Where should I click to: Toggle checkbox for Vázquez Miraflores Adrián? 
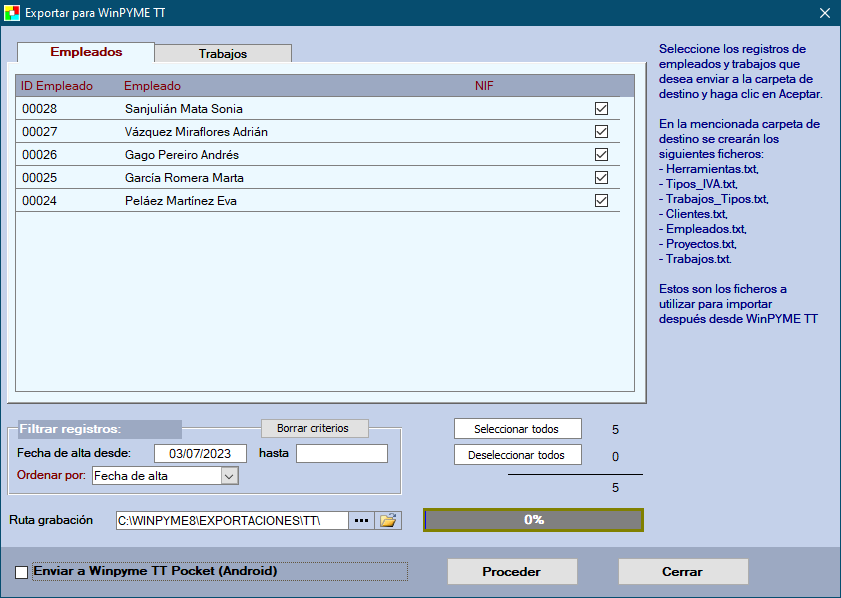click(601, 131)
